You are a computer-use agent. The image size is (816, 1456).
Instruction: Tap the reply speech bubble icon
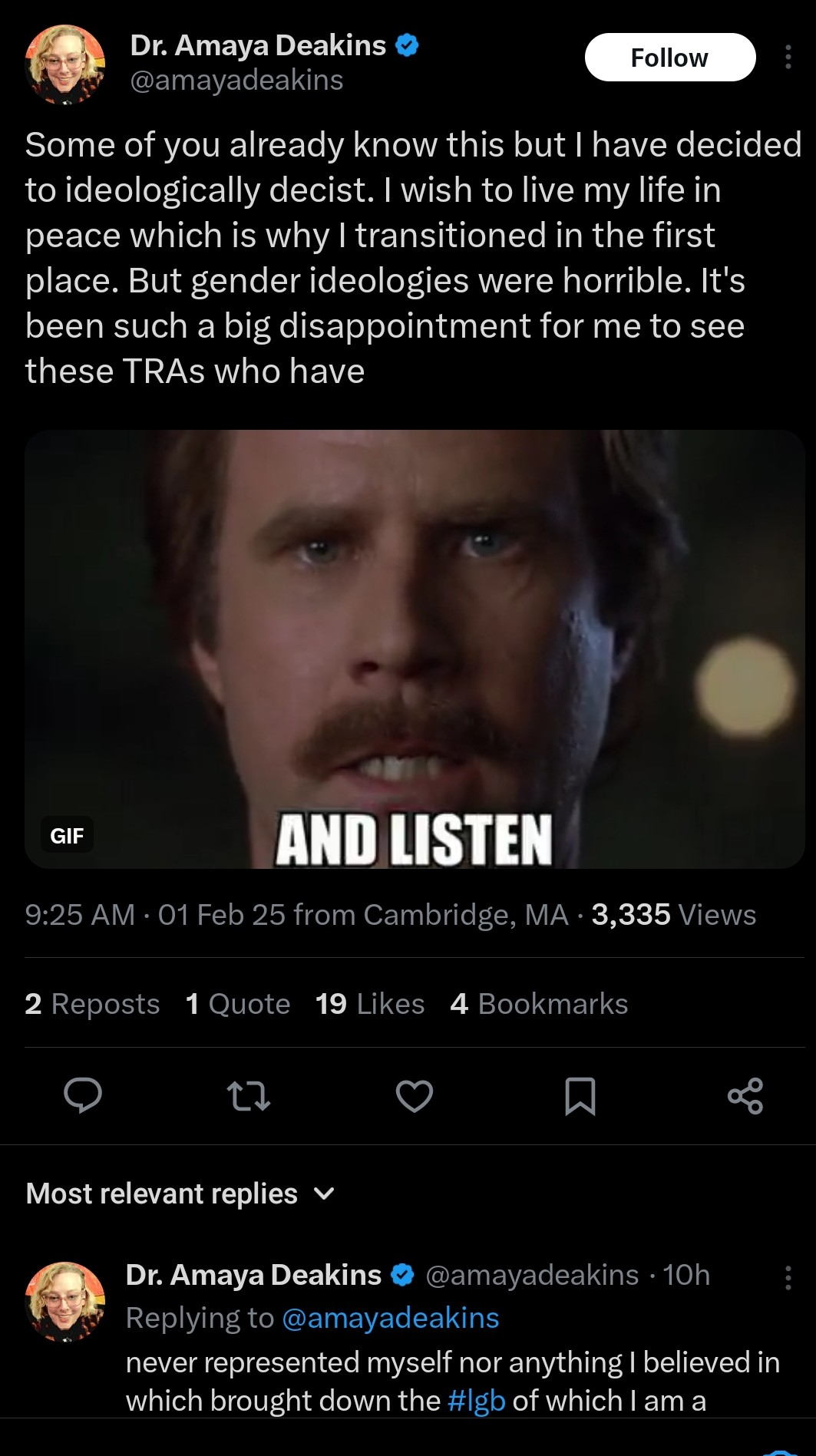[83, 1095]
